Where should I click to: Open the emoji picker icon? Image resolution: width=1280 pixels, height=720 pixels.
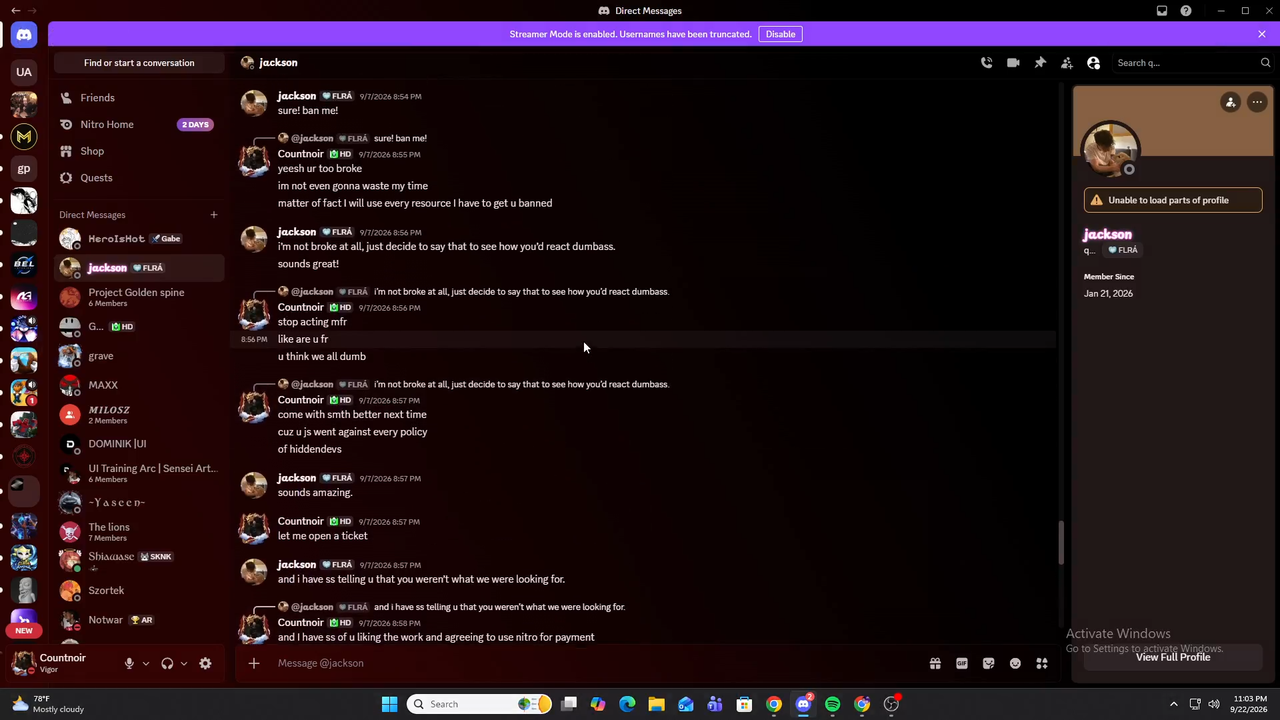pyautogui.click(x=1015, y=663)
